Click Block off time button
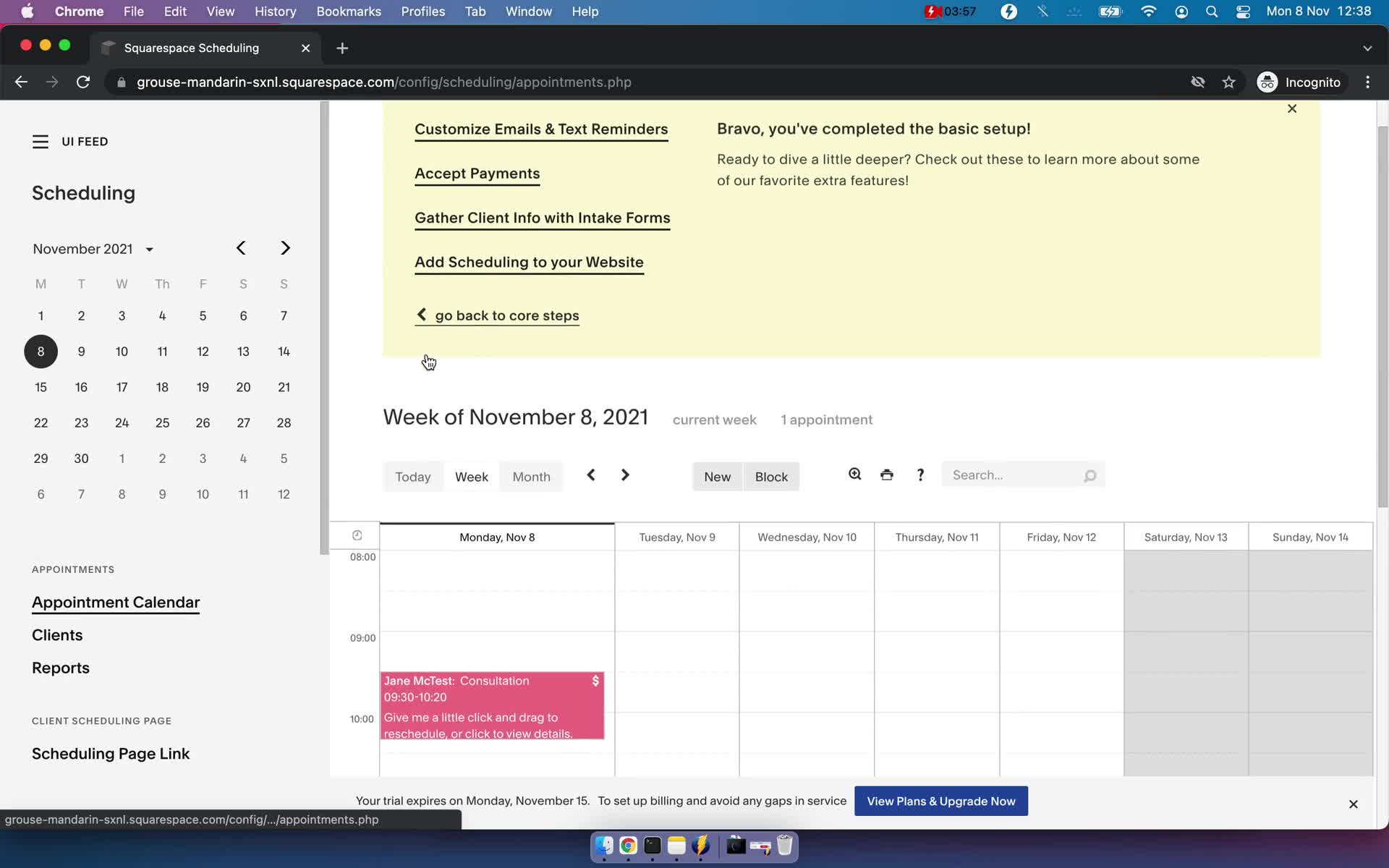Image resolution: width=1389 pixels, height=868 pixels. [771, 477]
